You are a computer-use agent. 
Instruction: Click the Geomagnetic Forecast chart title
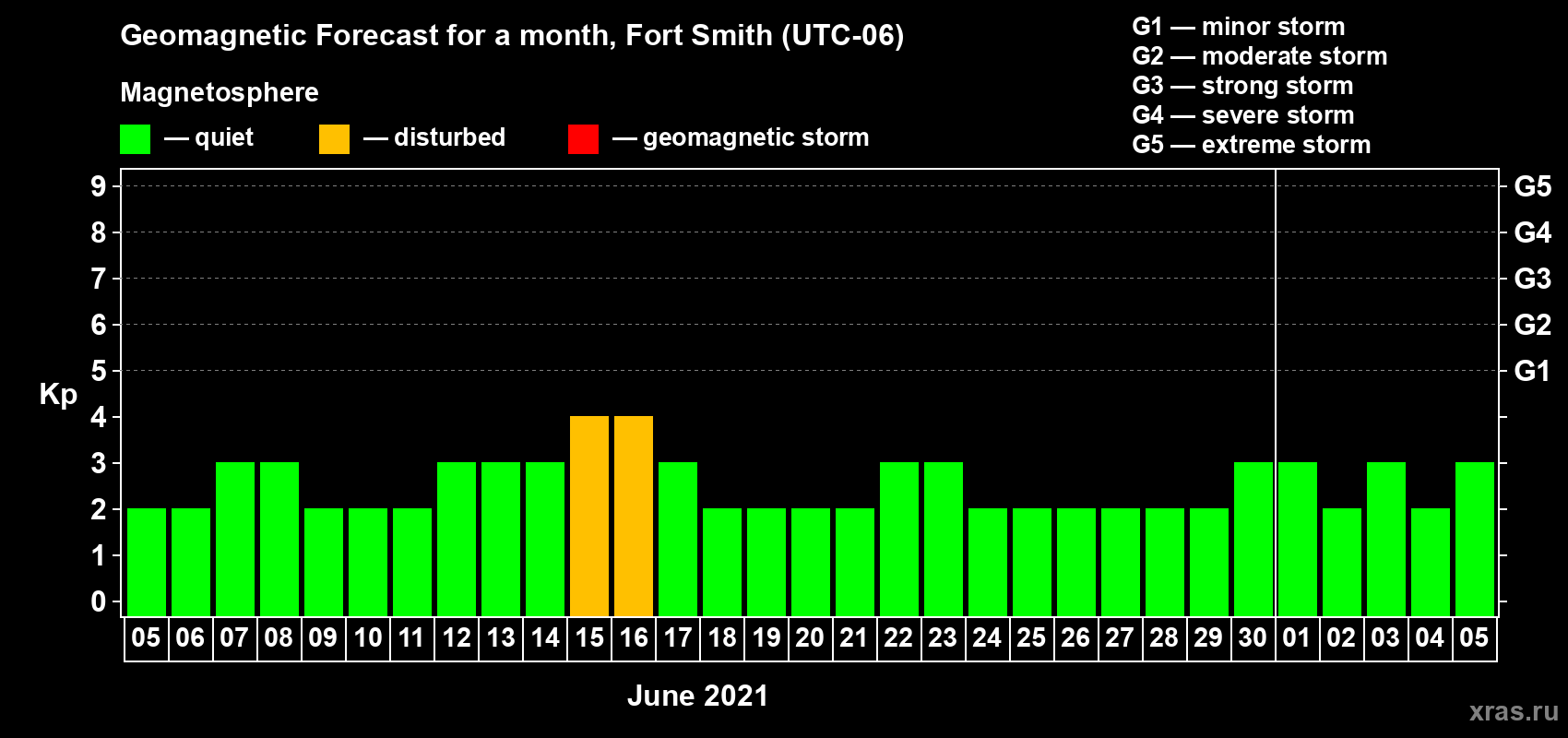point(512,35)
